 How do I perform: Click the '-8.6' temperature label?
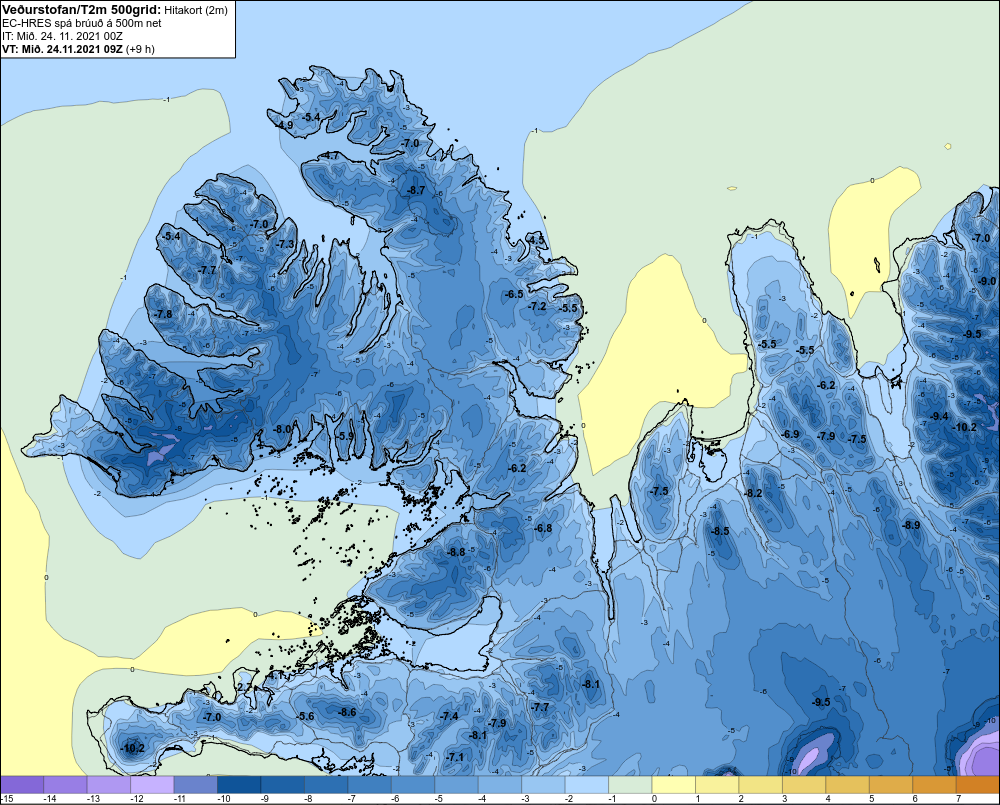point(347,712)
